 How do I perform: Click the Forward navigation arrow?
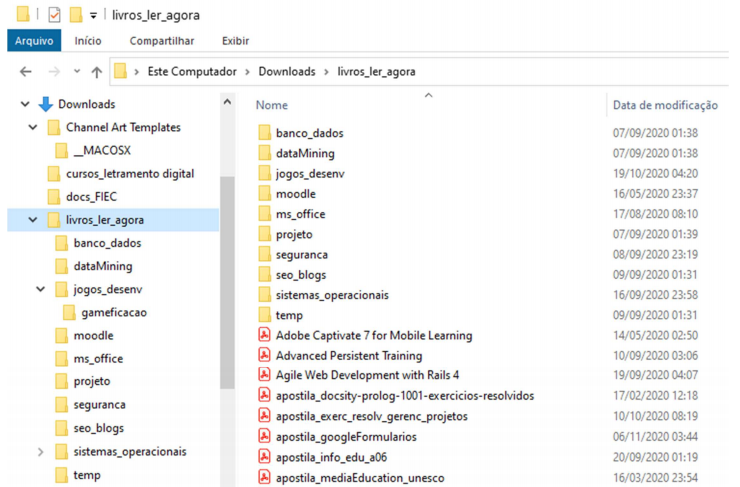(54, 72)
